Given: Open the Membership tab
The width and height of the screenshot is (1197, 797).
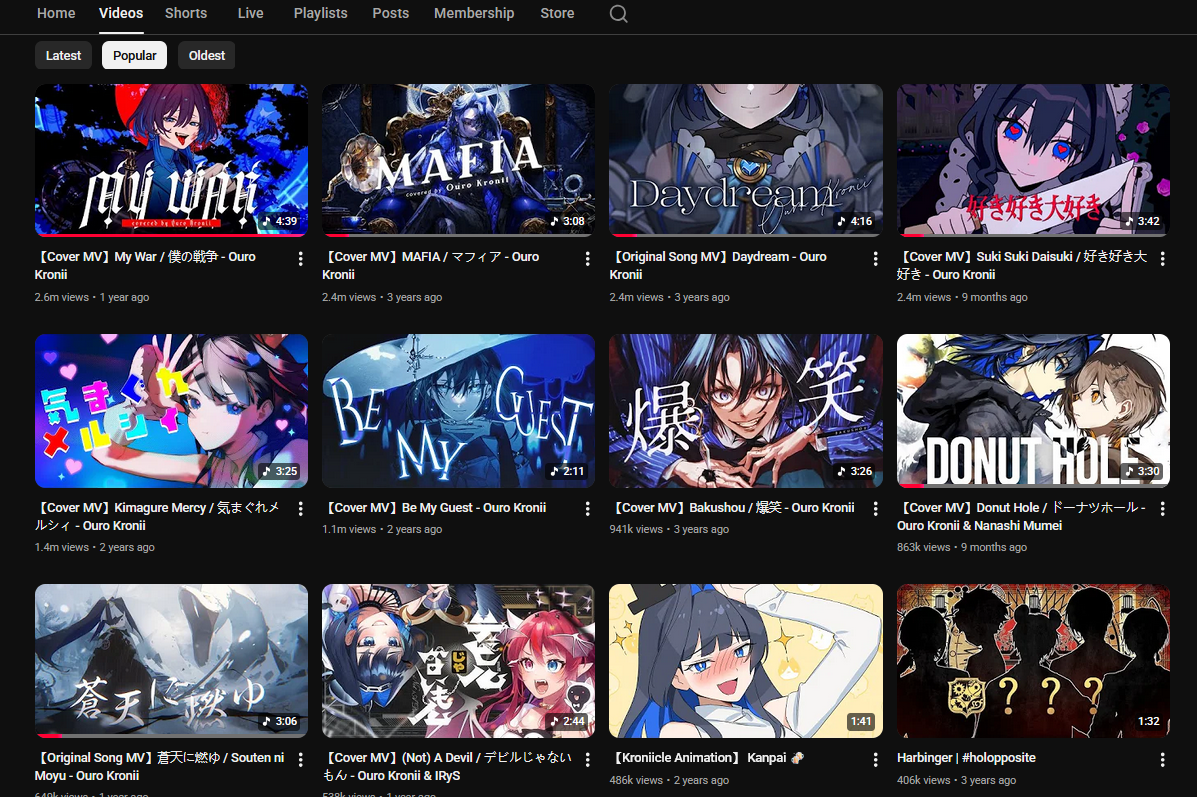Looking at the screenshot, I should 474,13.
